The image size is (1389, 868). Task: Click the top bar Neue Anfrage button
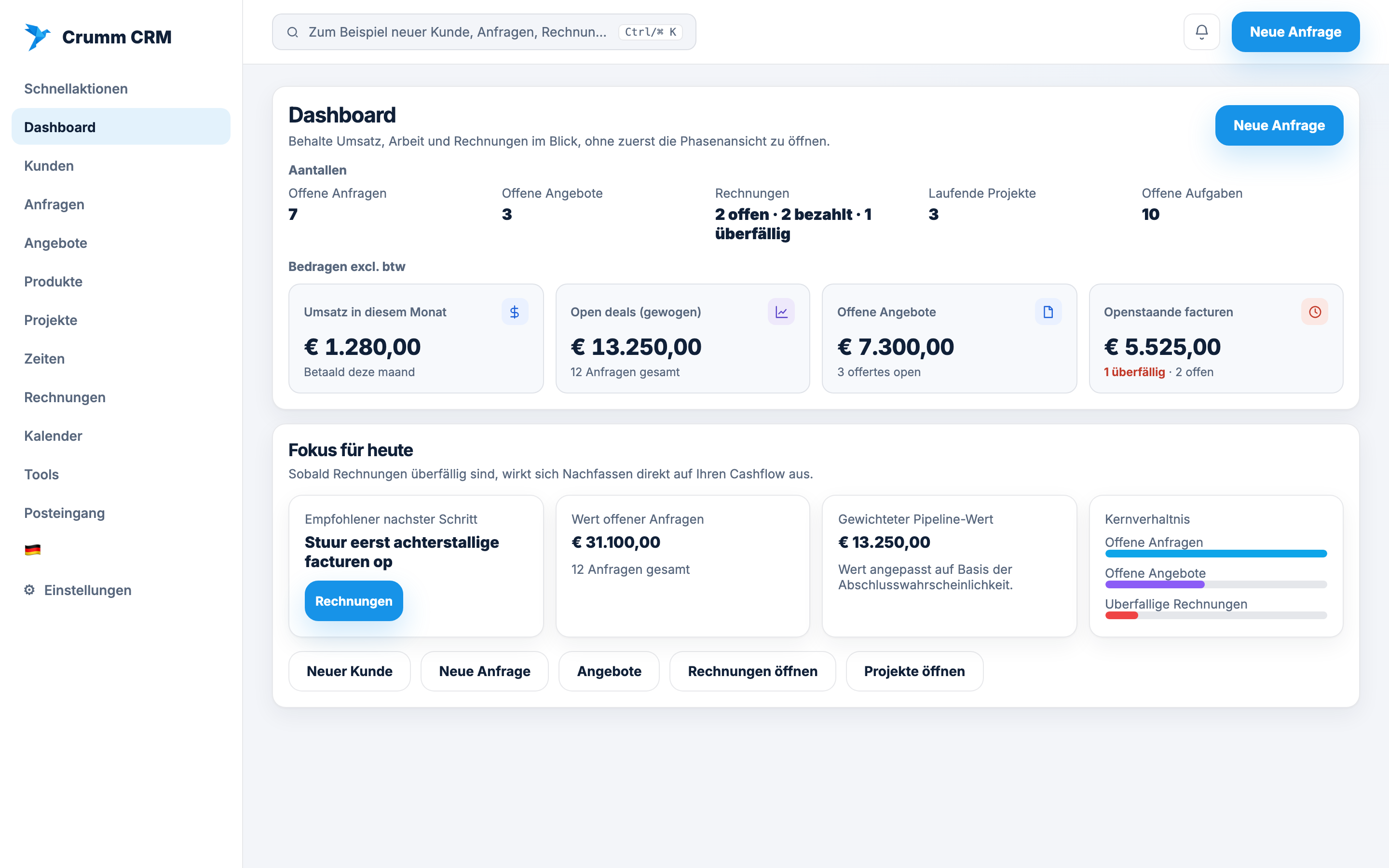click(x=1295, y=31)
